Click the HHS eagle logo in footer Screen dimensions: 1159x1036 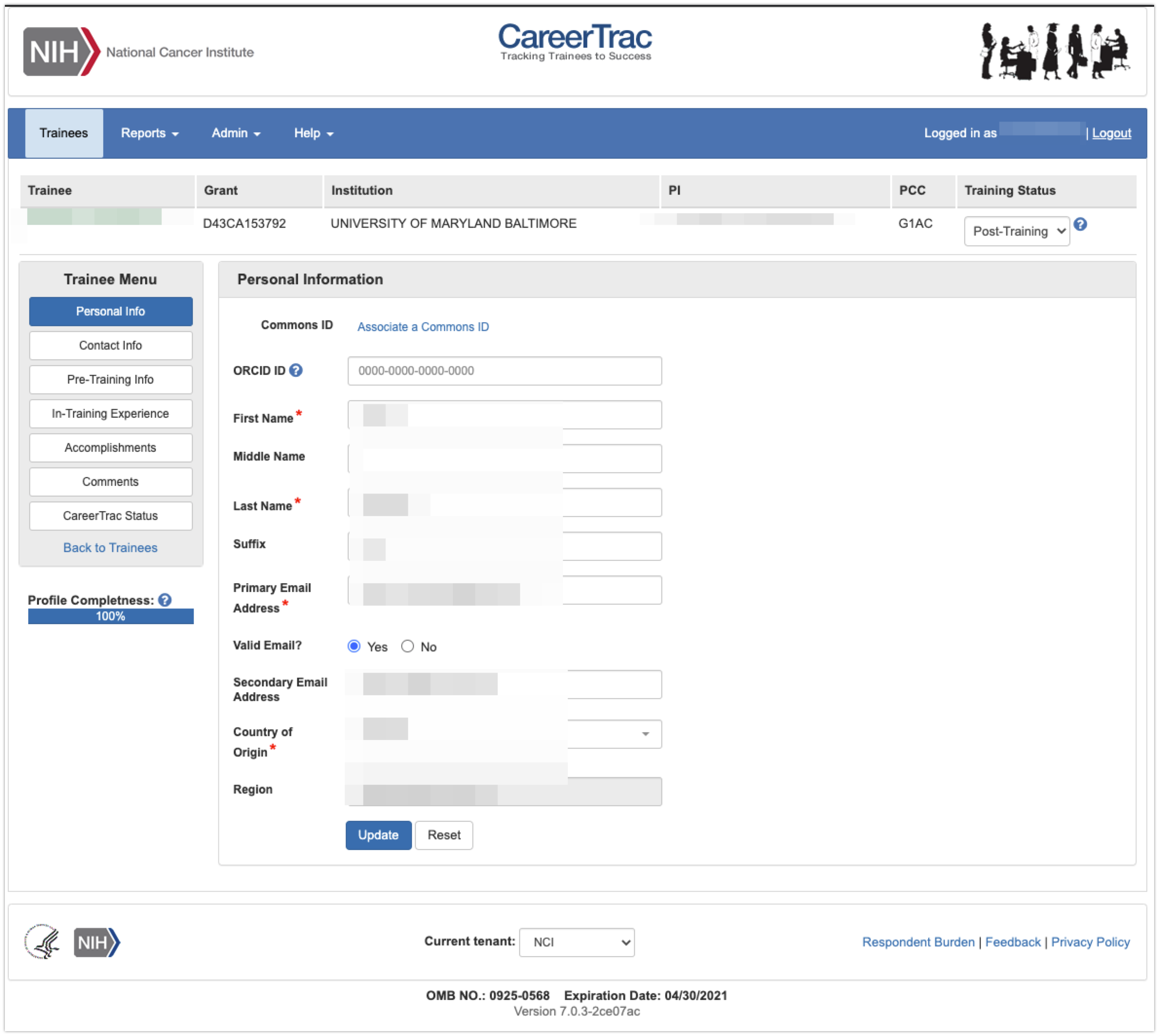42,942
